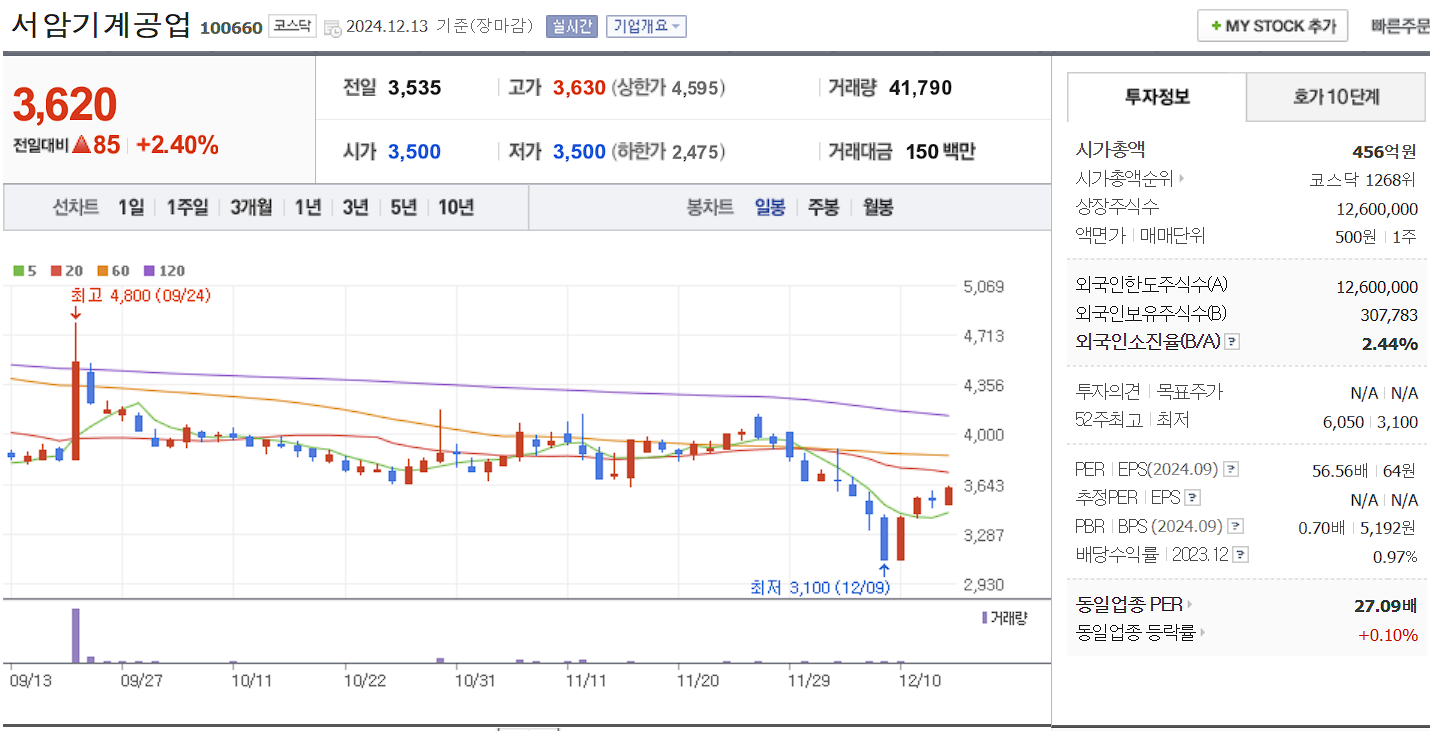This screenshot has height=731, width=1430.
Task: Click the 최저 3,100 (12/09) marker
Action: click(820, 587)
